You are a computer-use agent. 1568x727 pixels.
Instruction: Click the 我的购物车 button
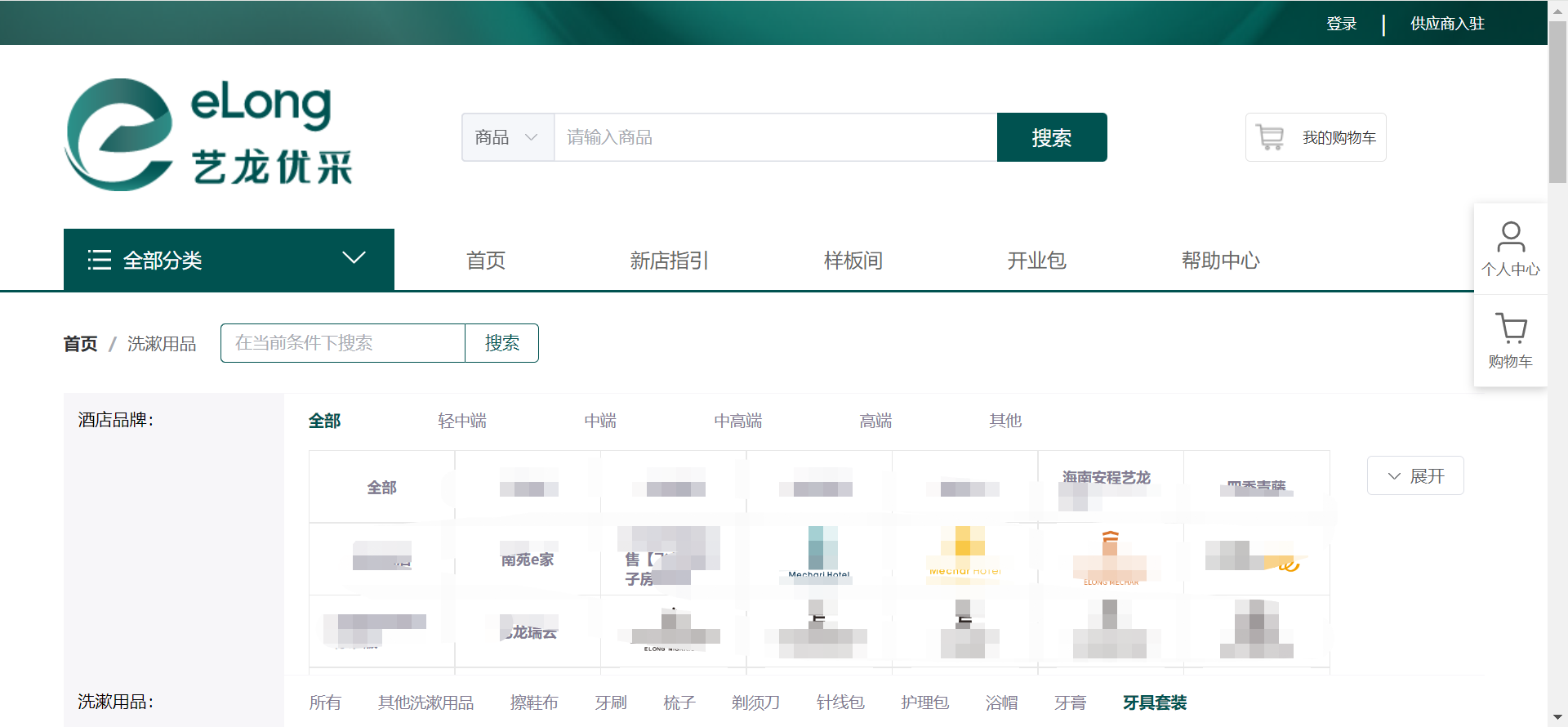[1316, 137]
